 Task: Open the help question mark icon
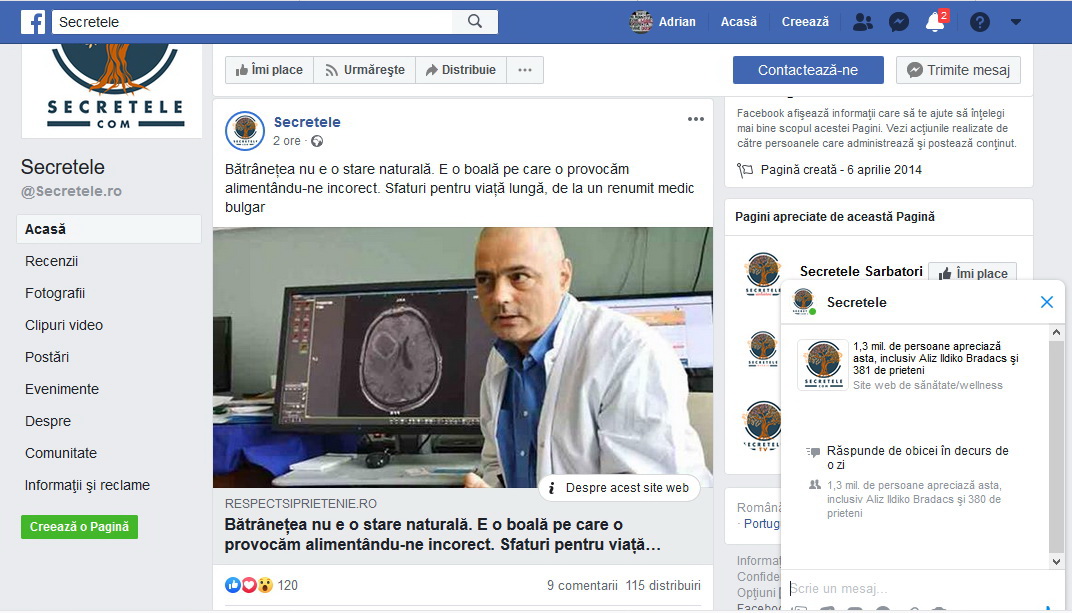pos(980,22)
